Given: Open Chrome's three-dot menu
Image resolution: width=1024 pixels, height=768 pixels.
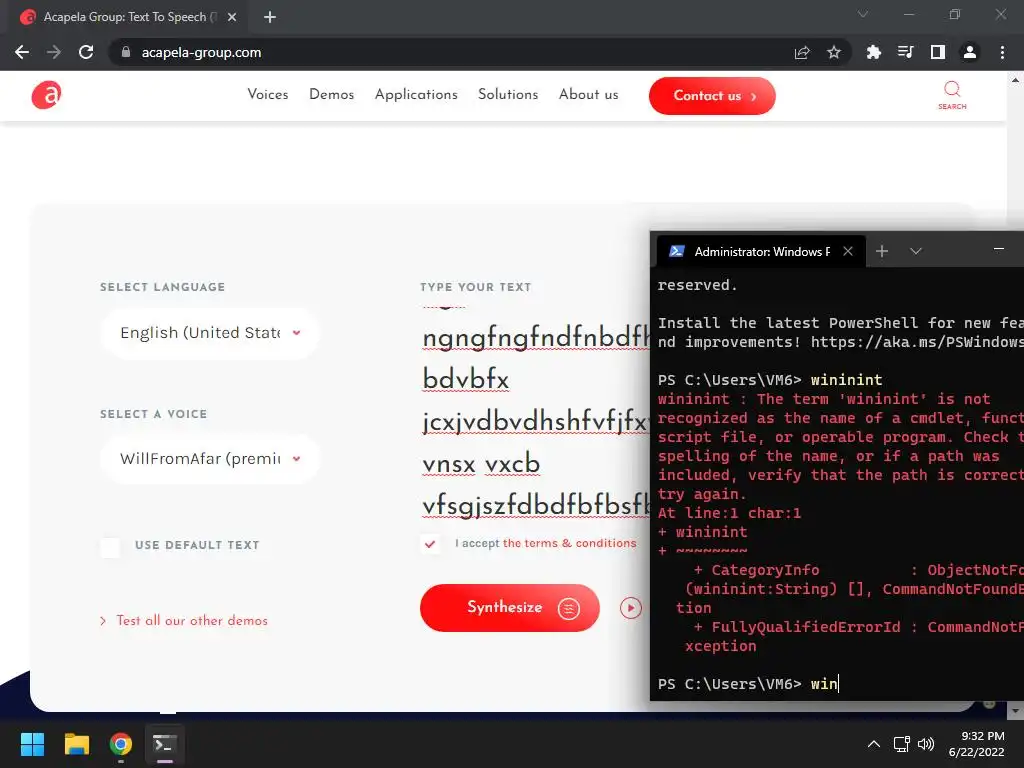Looking at the screenshot, I should (1002, 52).
